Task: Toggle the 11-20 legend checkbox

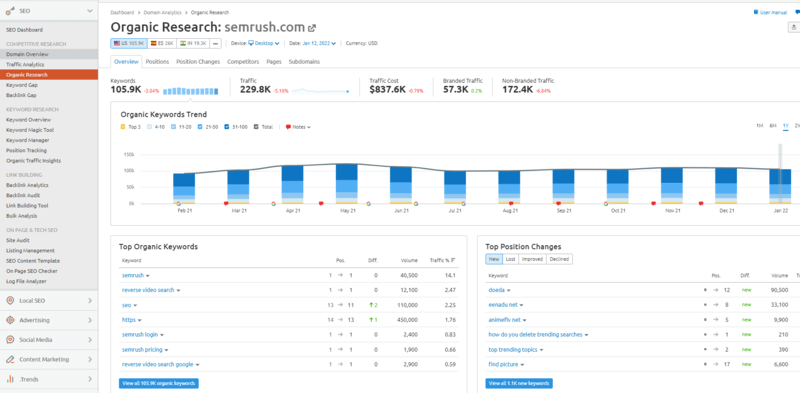Action: click(x=173, y=127)
